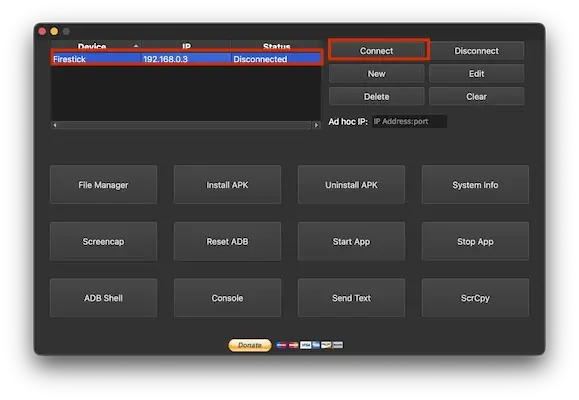Click the device list left scroll arrow
Screen dimensions: 579x400
click(55, 125)
